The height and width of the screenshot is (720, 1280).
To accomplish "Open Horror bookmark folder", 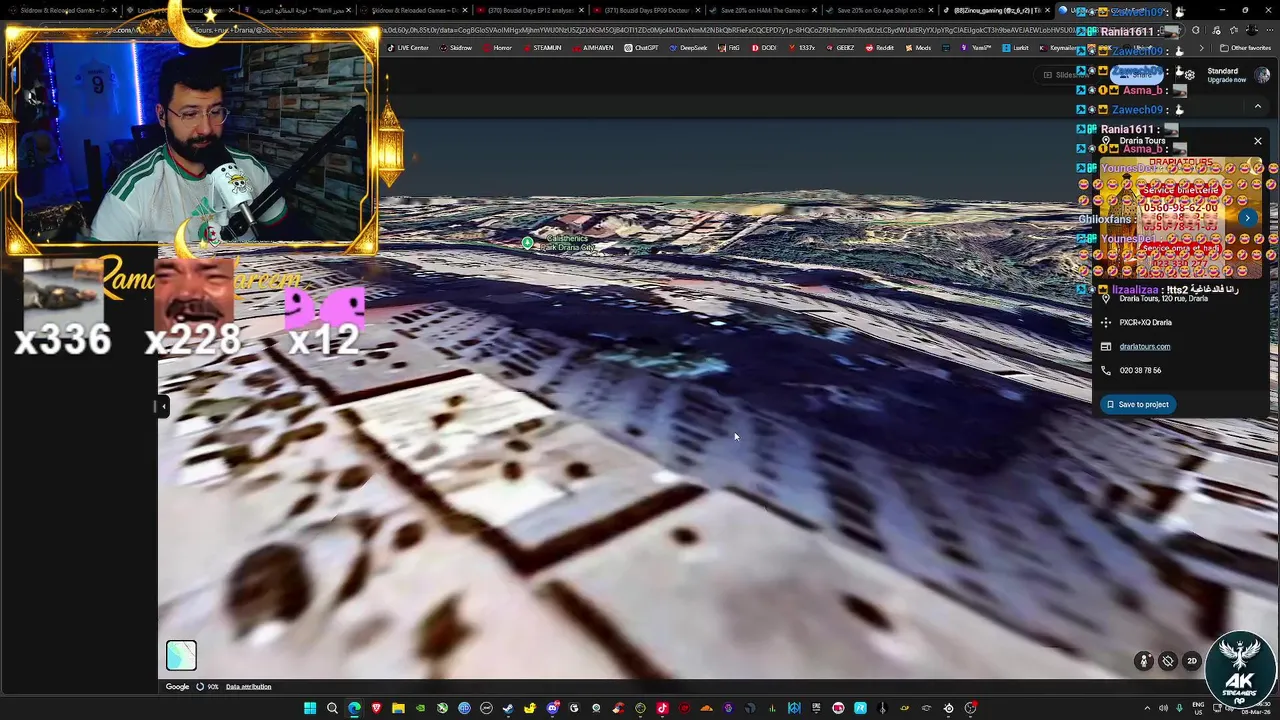I will [498, 48].
